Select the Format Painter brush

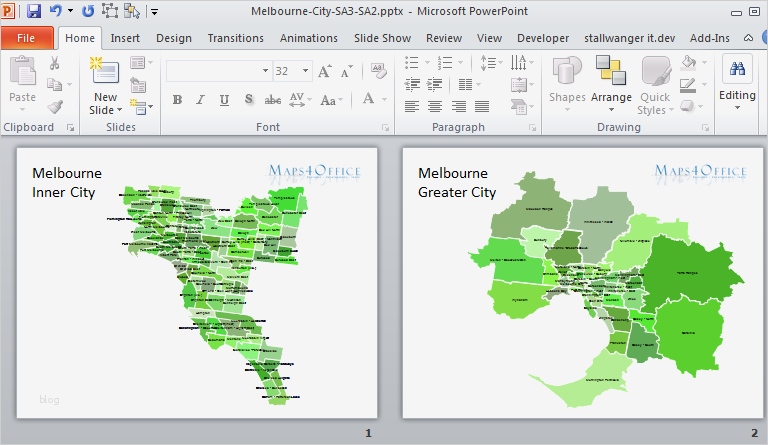(x=55, y=107)
